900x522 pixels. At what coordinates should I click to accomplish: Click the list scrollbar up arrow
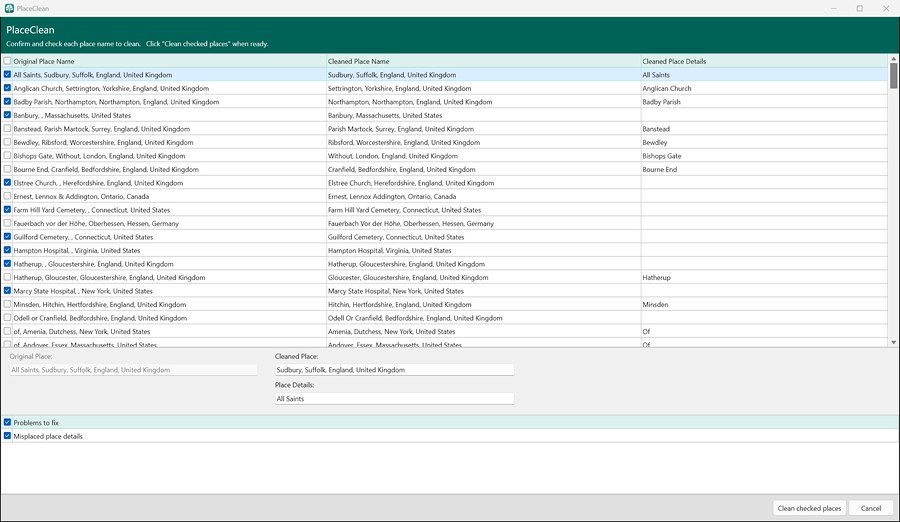894,59
